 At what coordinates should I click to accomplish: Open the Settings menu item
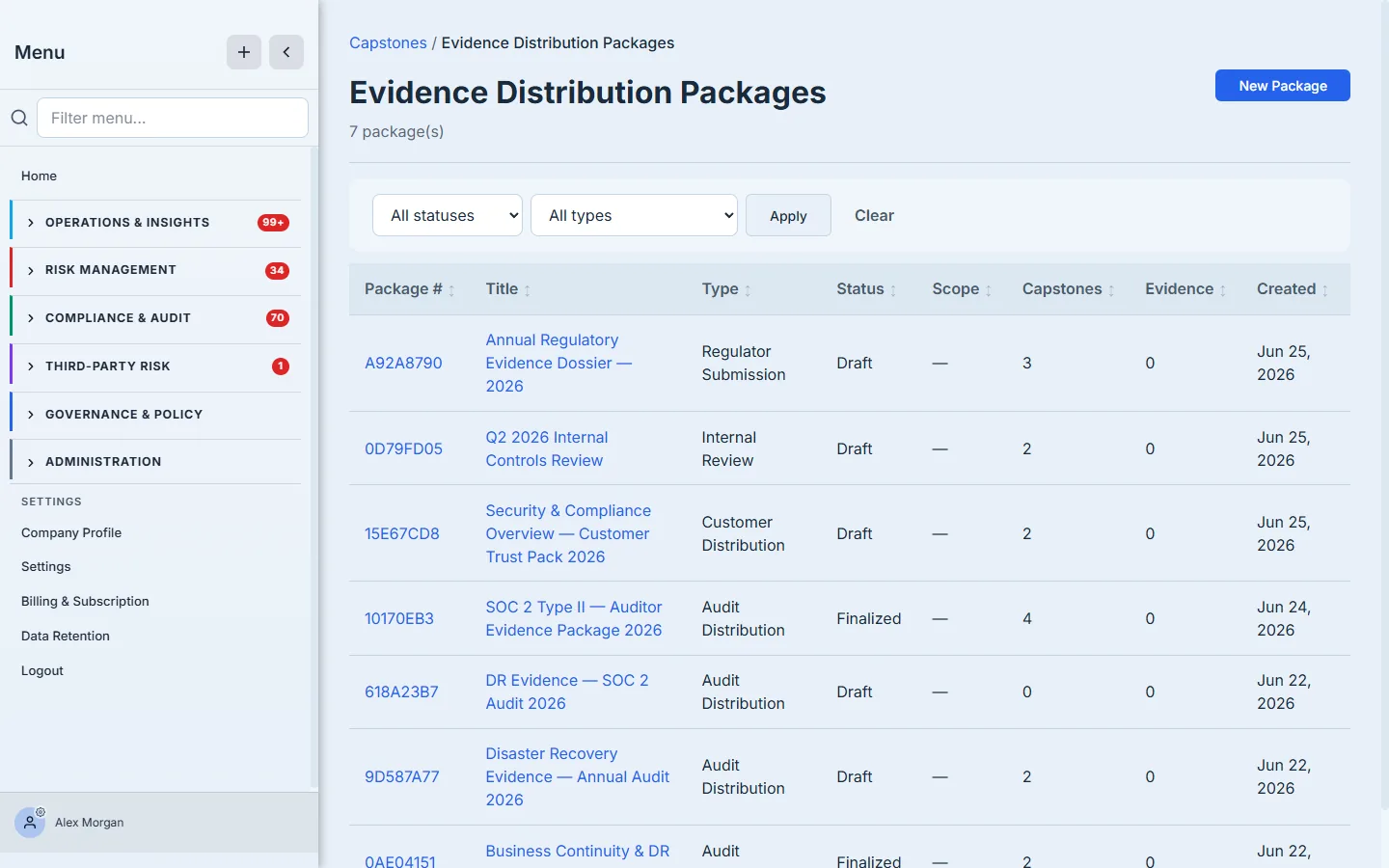[46, 566]
